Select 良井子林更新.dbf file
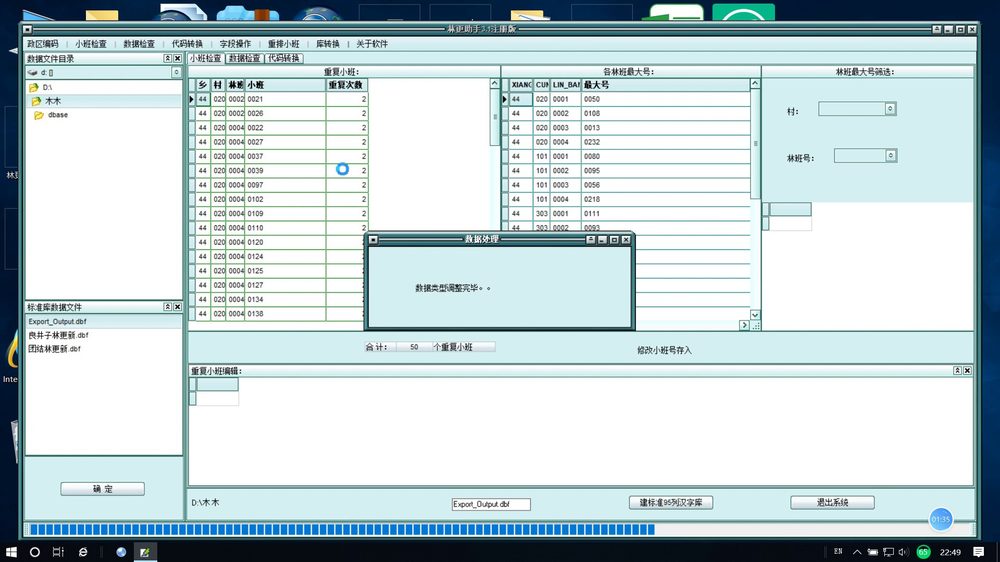This screenshot has height=562, width=1000. click(x=58, y=335)
